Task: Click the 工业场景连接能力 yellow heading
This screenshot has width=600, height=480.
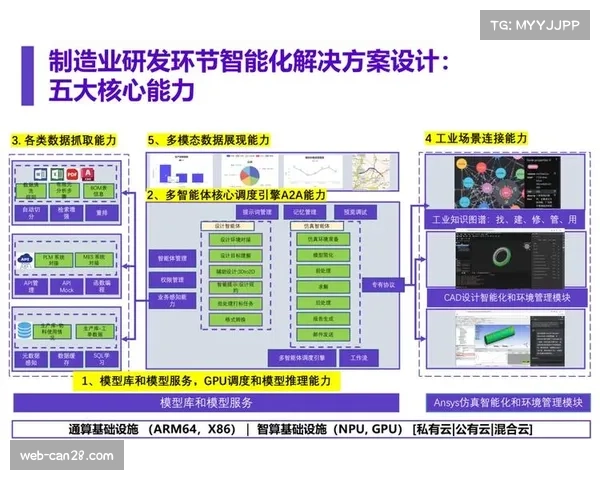Action: coord(476,138)
